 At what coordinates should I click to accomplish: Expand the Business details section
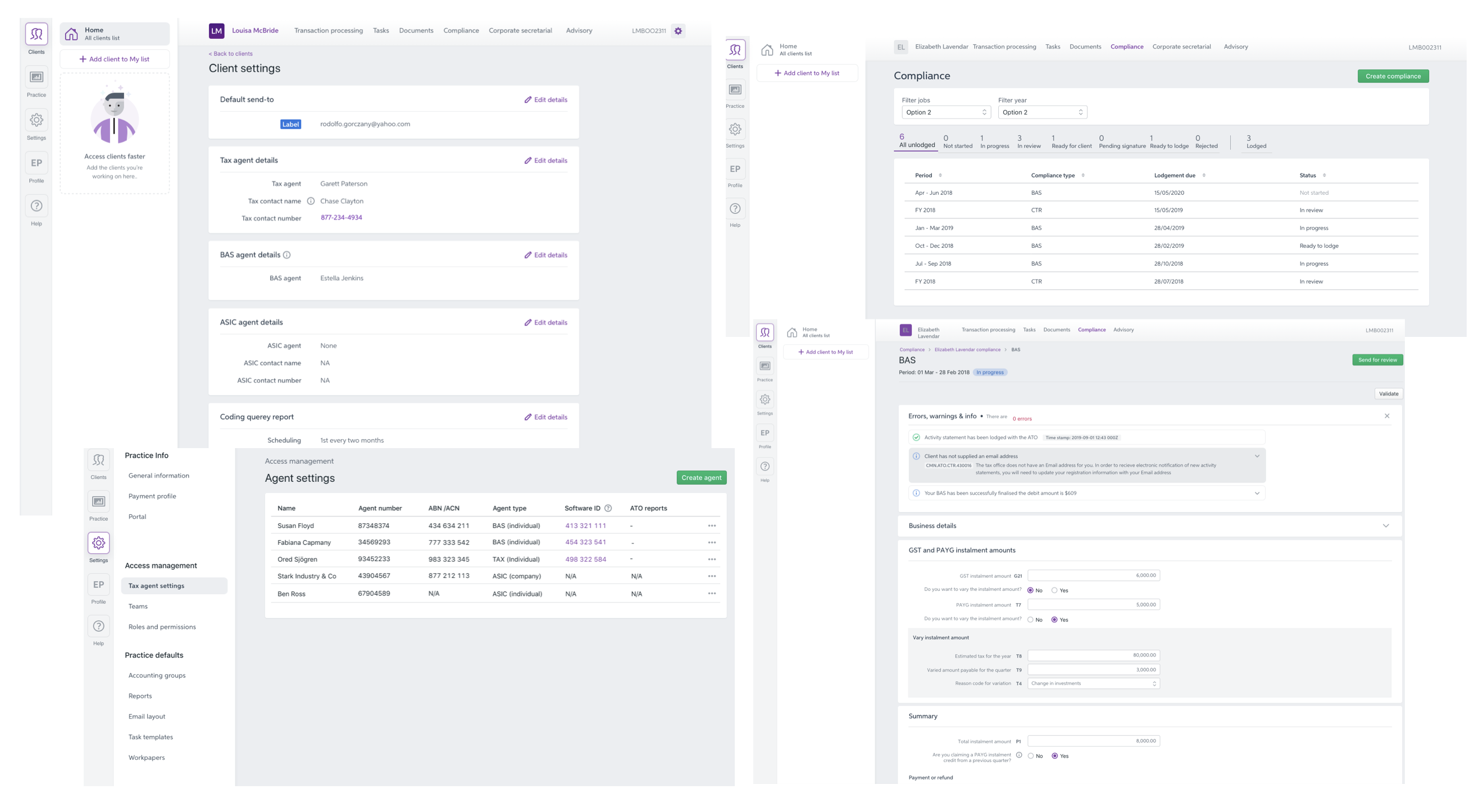tap(1385, 526)
